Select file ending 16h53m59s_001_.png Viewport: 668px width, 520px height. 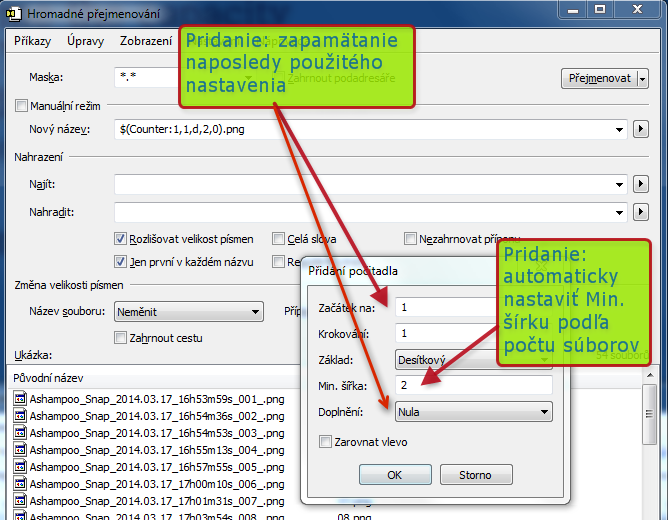157,399
